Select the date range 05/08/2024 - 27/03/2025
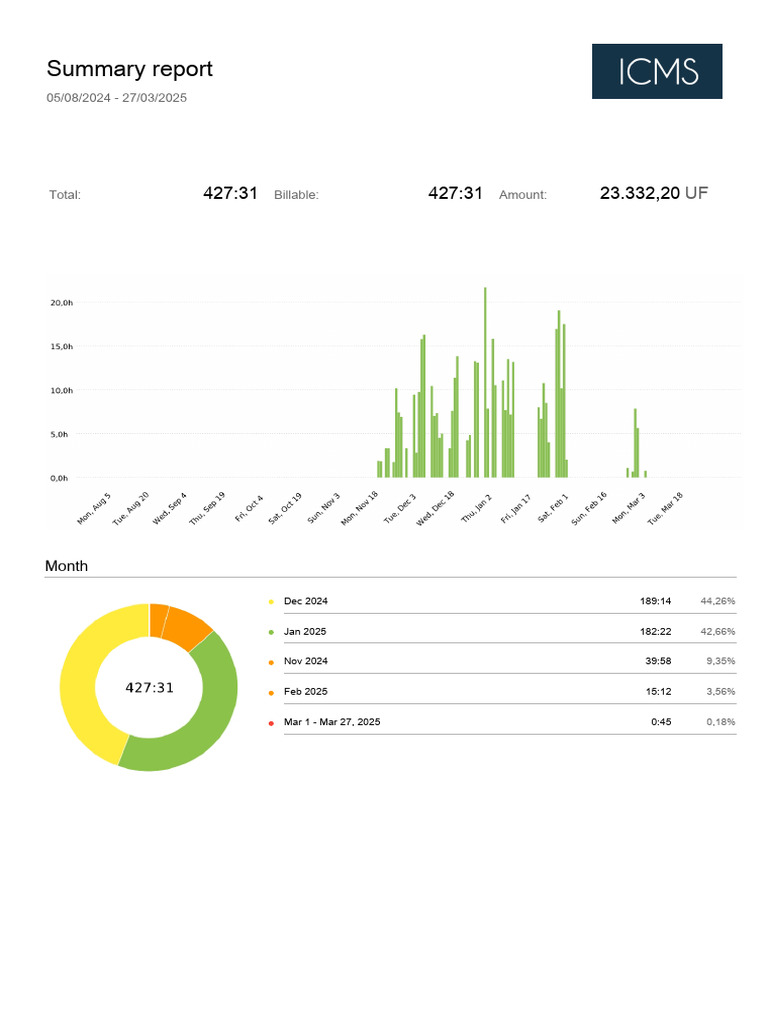 (x=116, y=98)
